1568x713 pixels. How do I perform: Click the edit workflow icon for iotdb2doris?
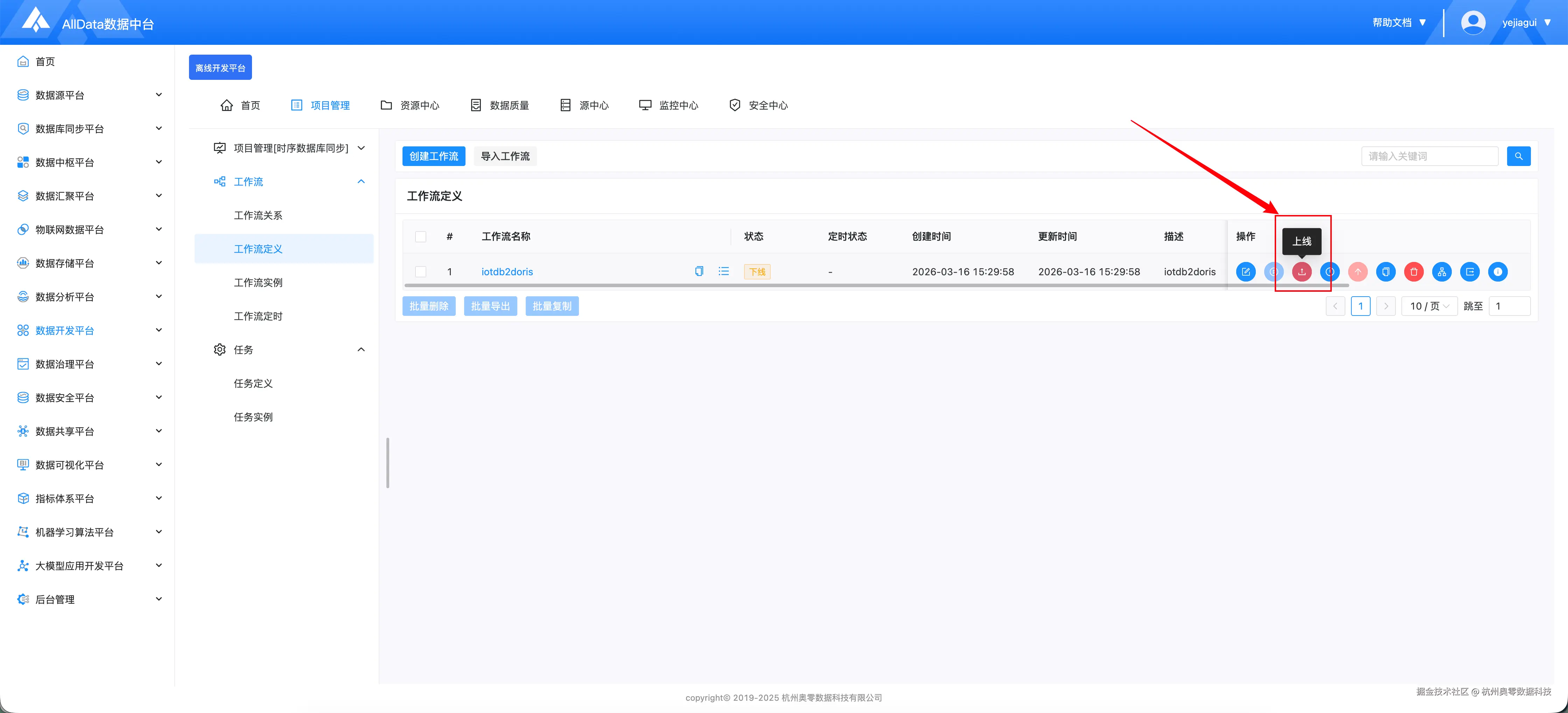1245,271
